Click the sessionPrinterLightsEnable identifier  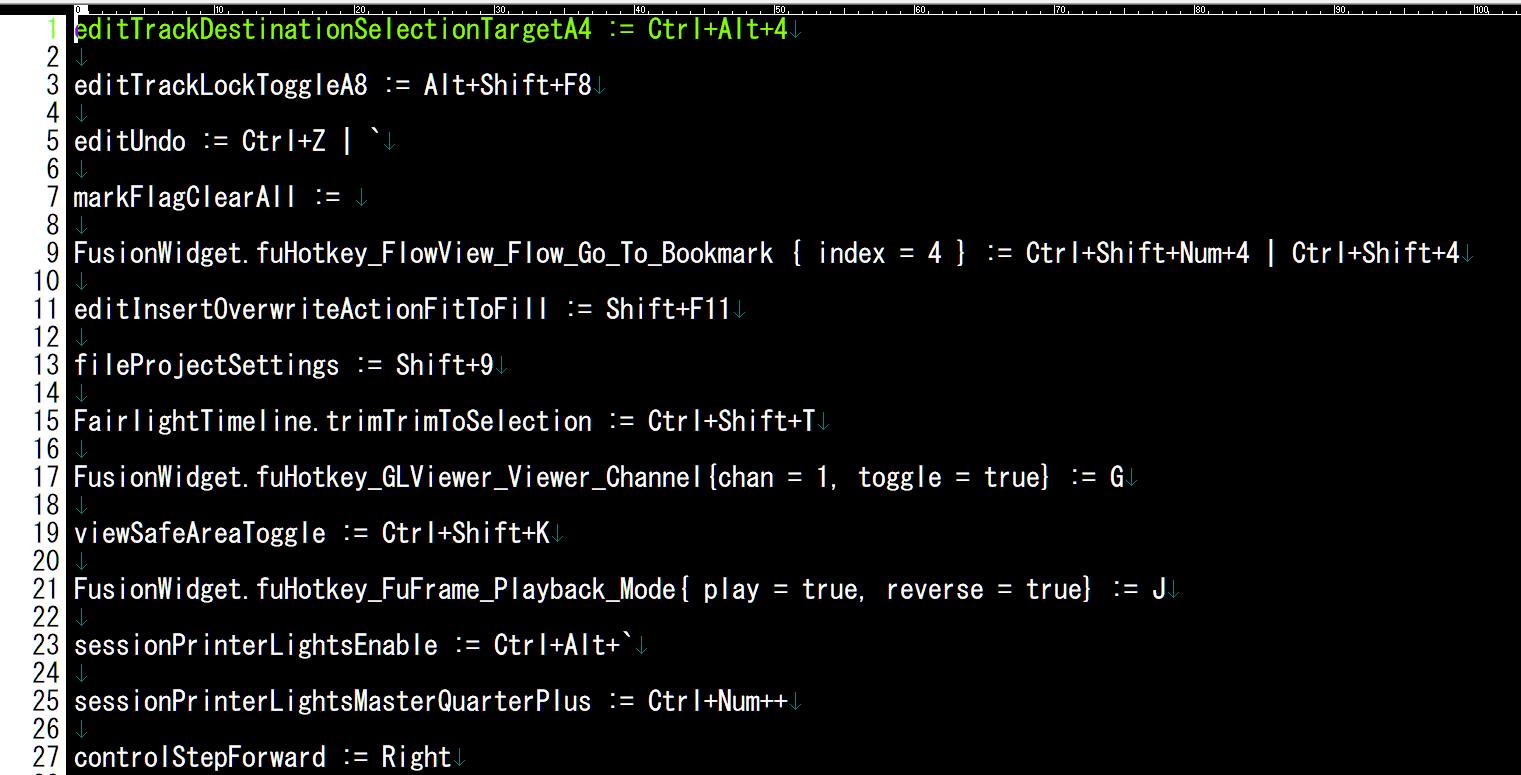click(256, 645)
